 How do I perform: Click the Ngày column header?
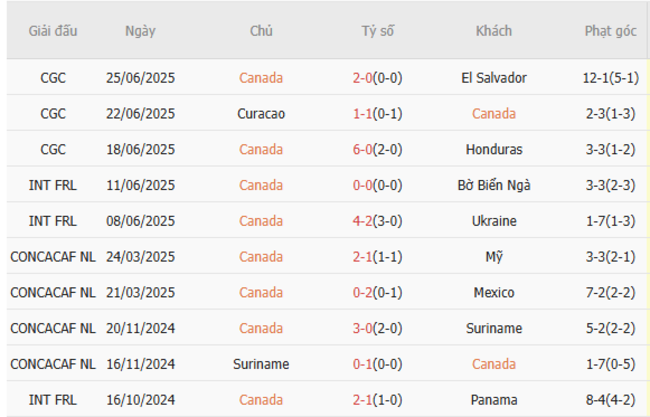click(140, 31)
